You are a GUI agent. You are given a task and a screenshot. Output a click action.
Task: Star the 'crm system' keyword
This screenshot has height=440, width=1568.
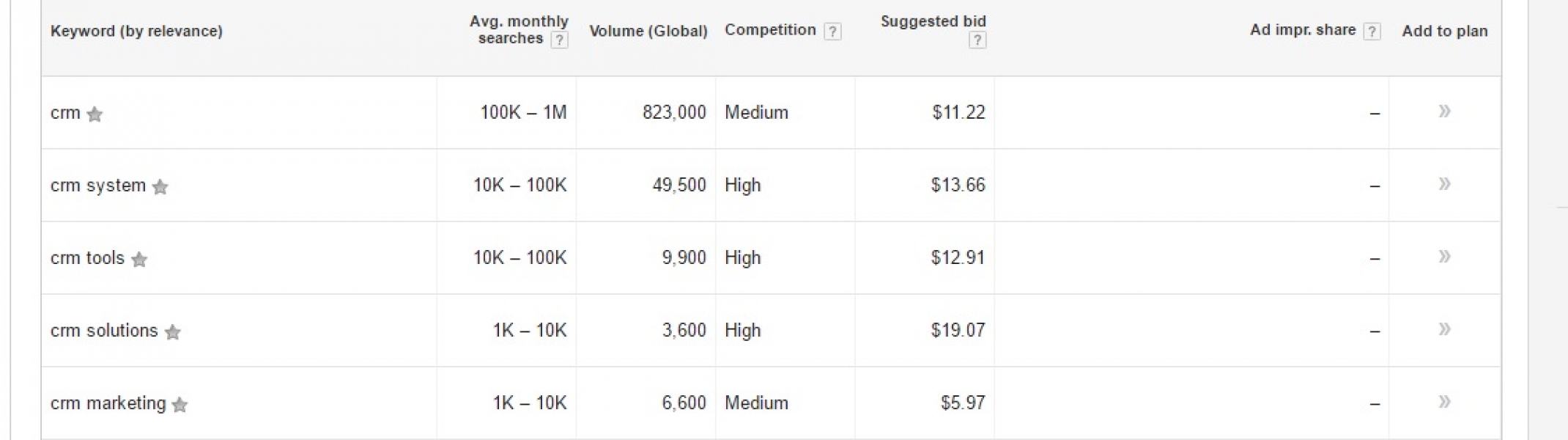[x=160, y=187]
